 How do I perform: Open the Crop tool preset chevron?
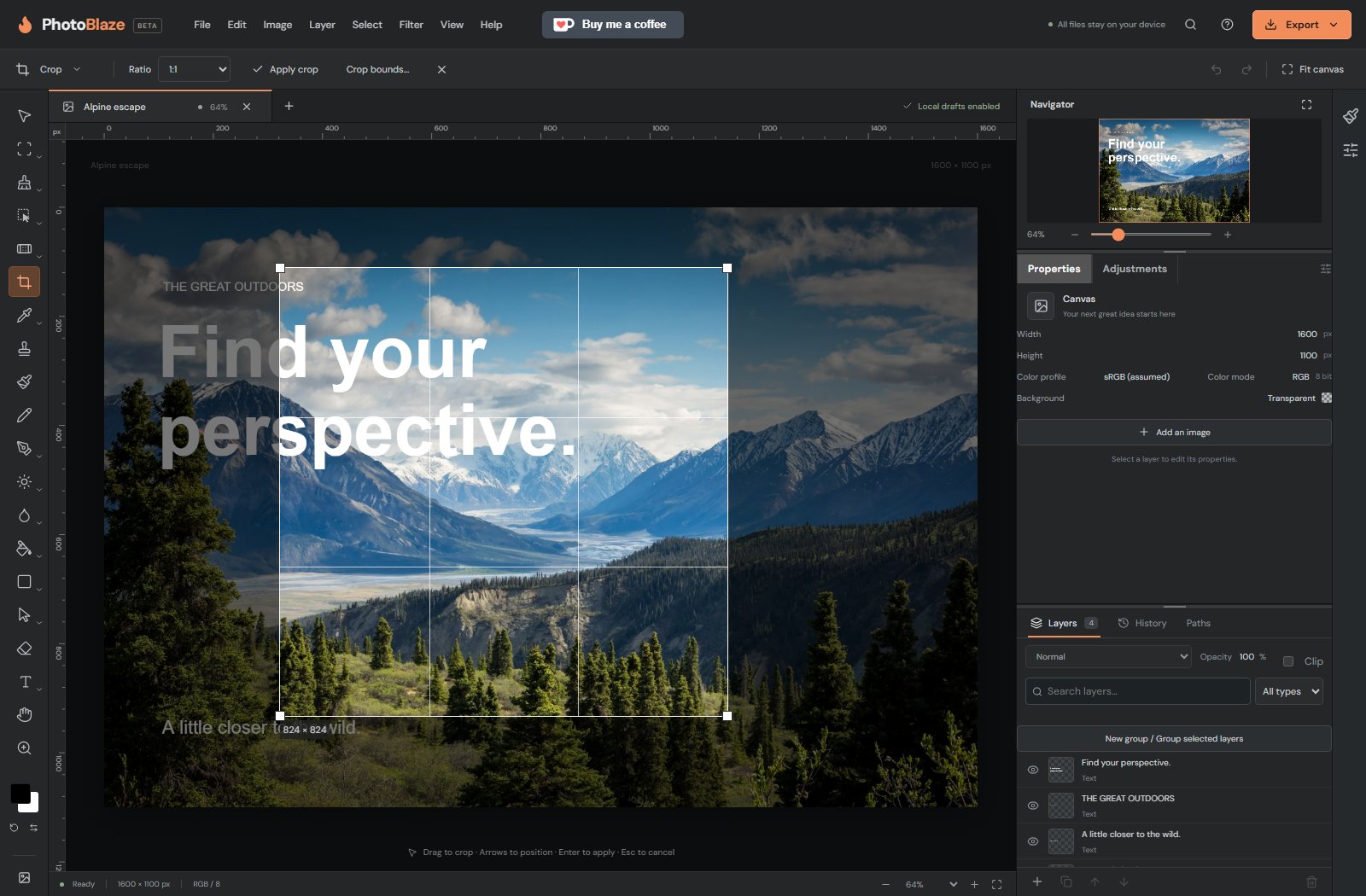pos(77,69)
